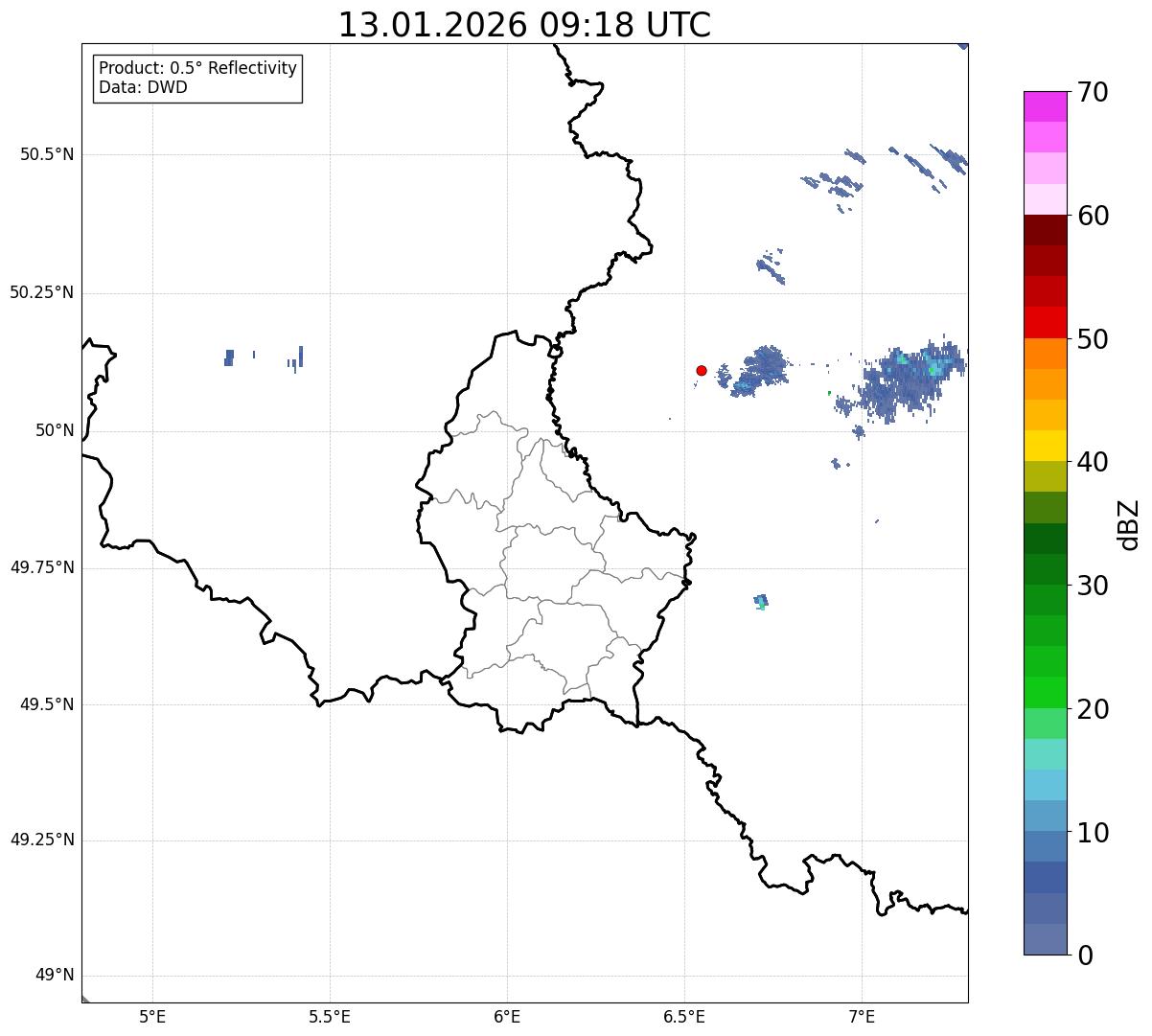Click the "Product: 0.5° Reflectivity" legend line

[x=197, y=69]
